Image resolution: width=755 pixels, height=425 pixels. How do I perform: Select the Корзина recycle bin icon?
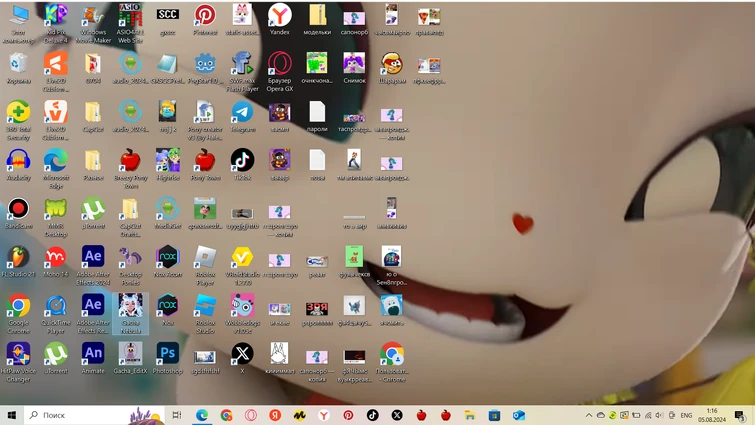(x=18, y=64)
